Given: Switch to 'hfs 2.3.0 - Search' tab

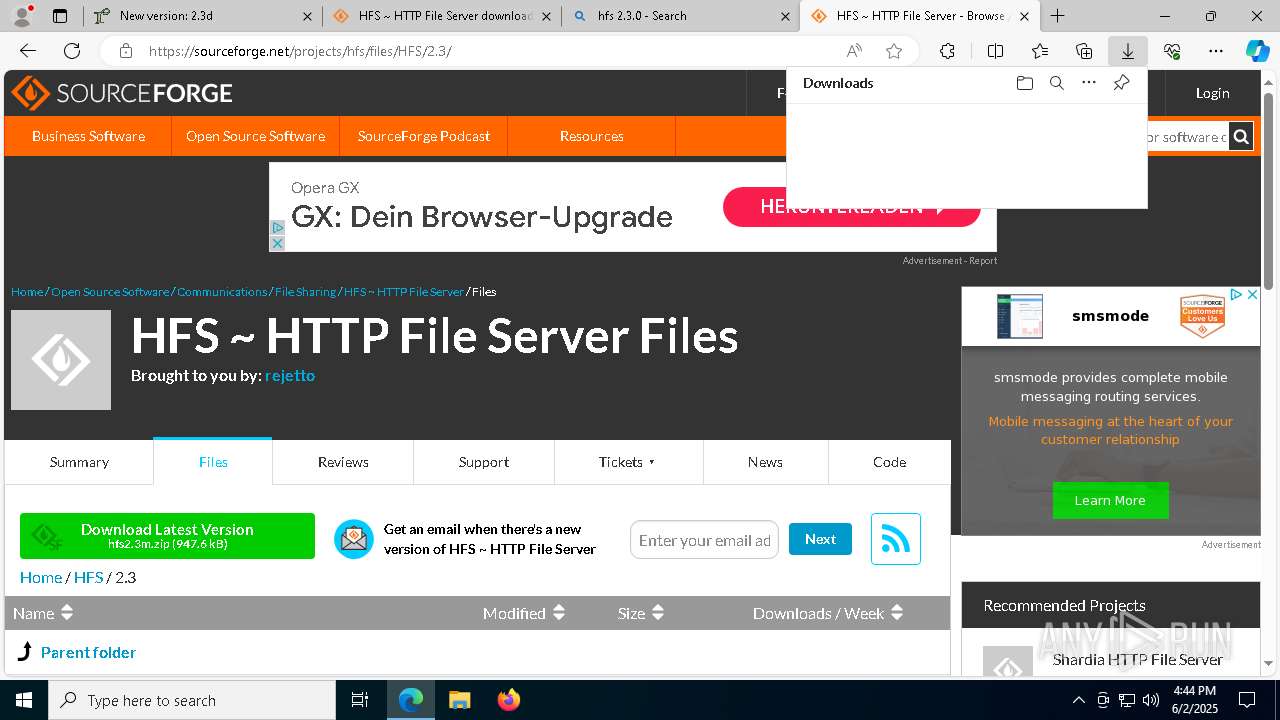Looking at the screenshot, I should pyautogui.click(x=681, y=16).
